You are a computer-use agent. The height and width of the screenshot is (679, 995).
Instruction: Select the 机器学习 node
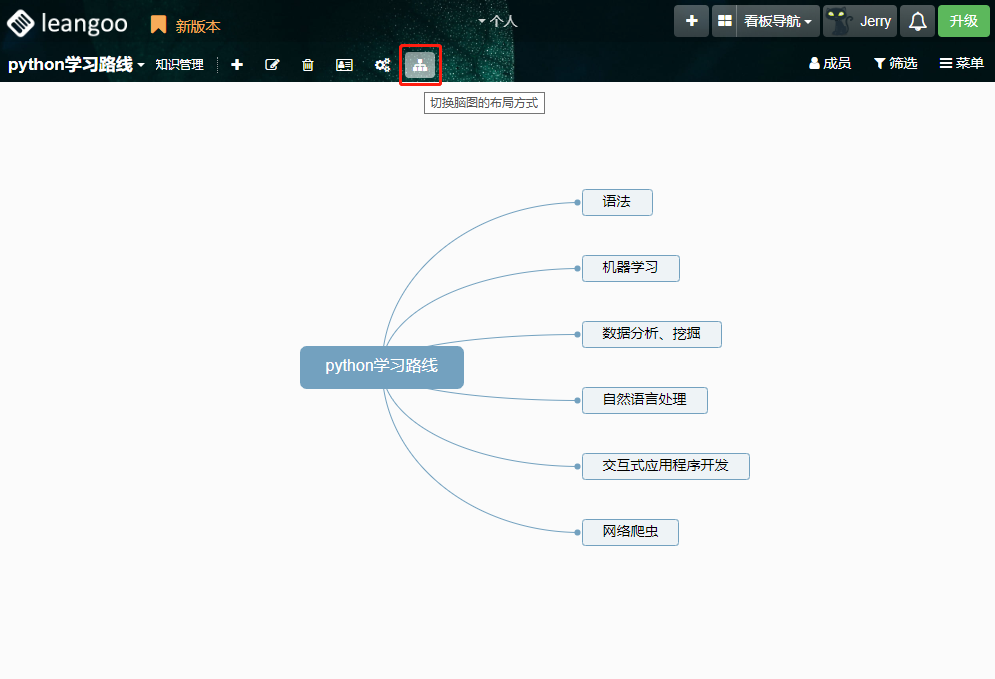click(630, 268)
